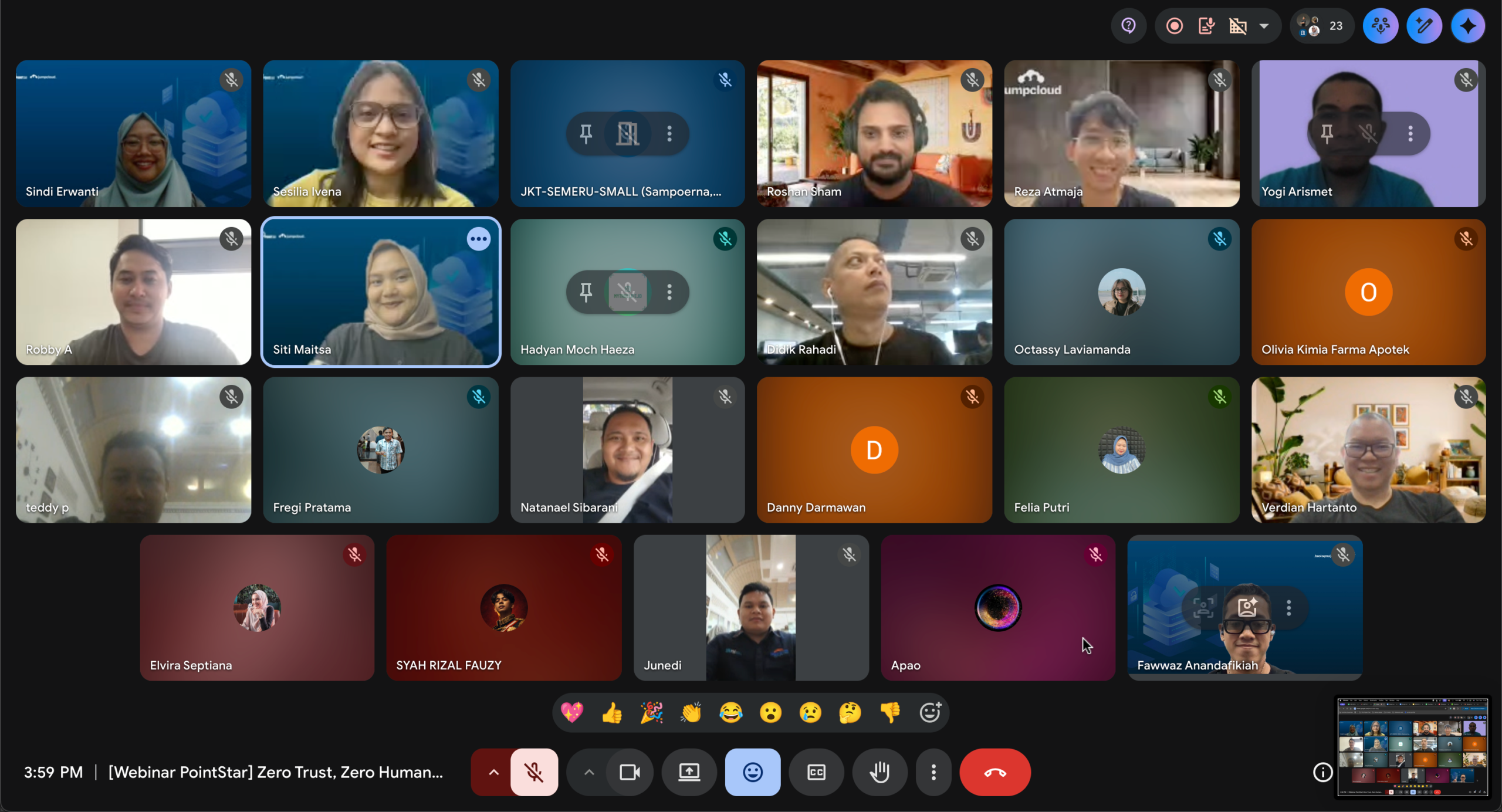Click the record meeting icon

pos(1174,26)
